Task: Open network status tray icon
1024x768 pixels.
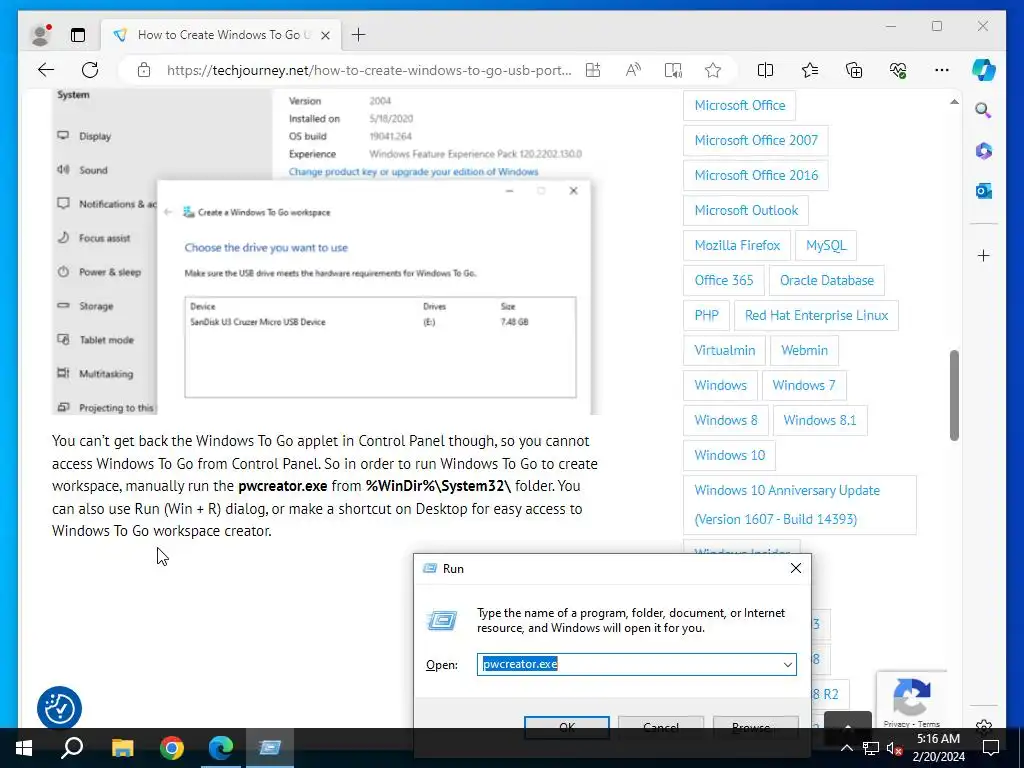Action: (x=871, y=748)
